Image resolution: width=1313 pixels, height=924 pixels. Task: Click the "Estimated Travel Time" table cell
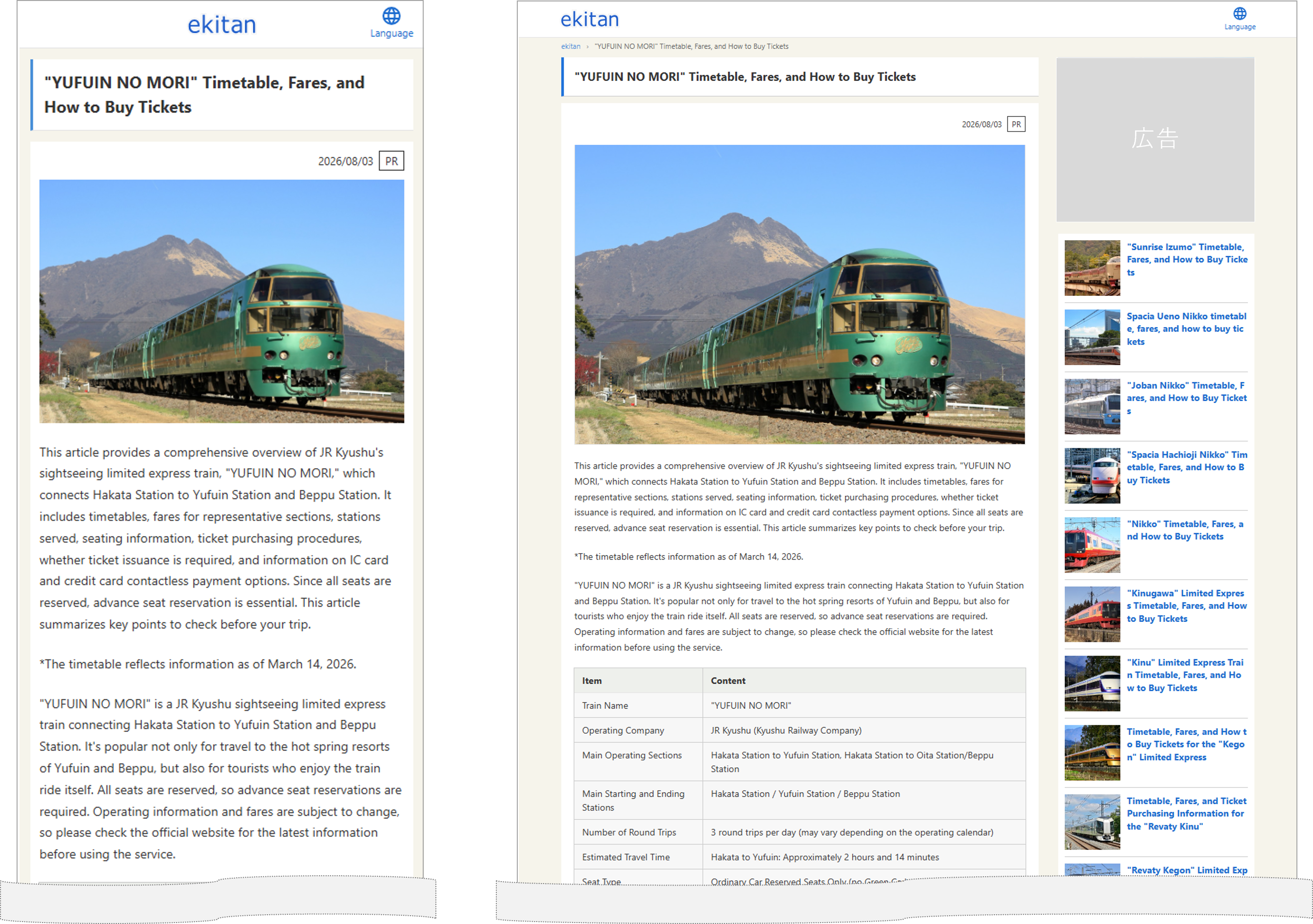[x=638, y=857]
